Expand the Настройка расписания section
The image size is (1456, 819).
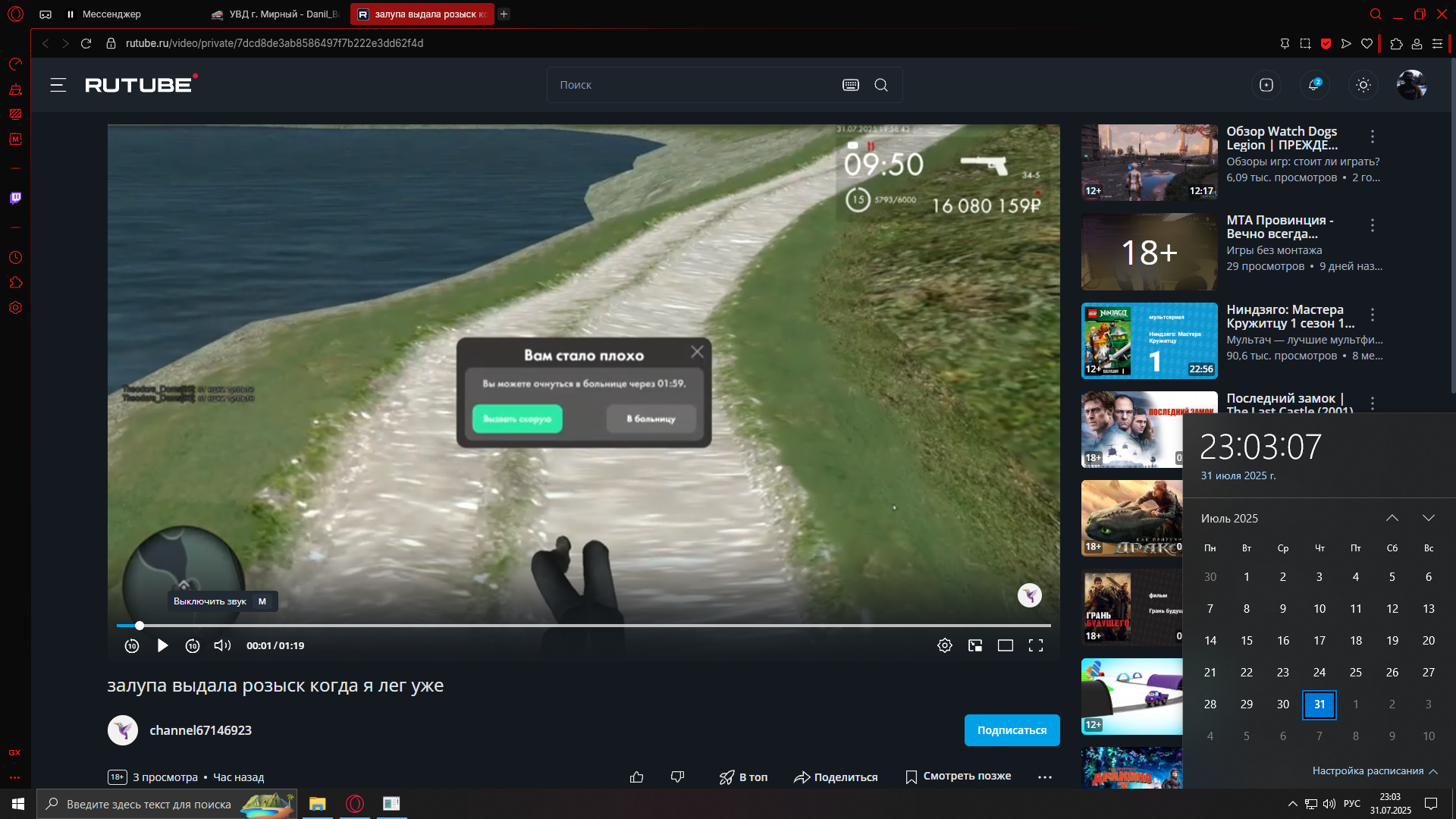(x=1374, y=770)
